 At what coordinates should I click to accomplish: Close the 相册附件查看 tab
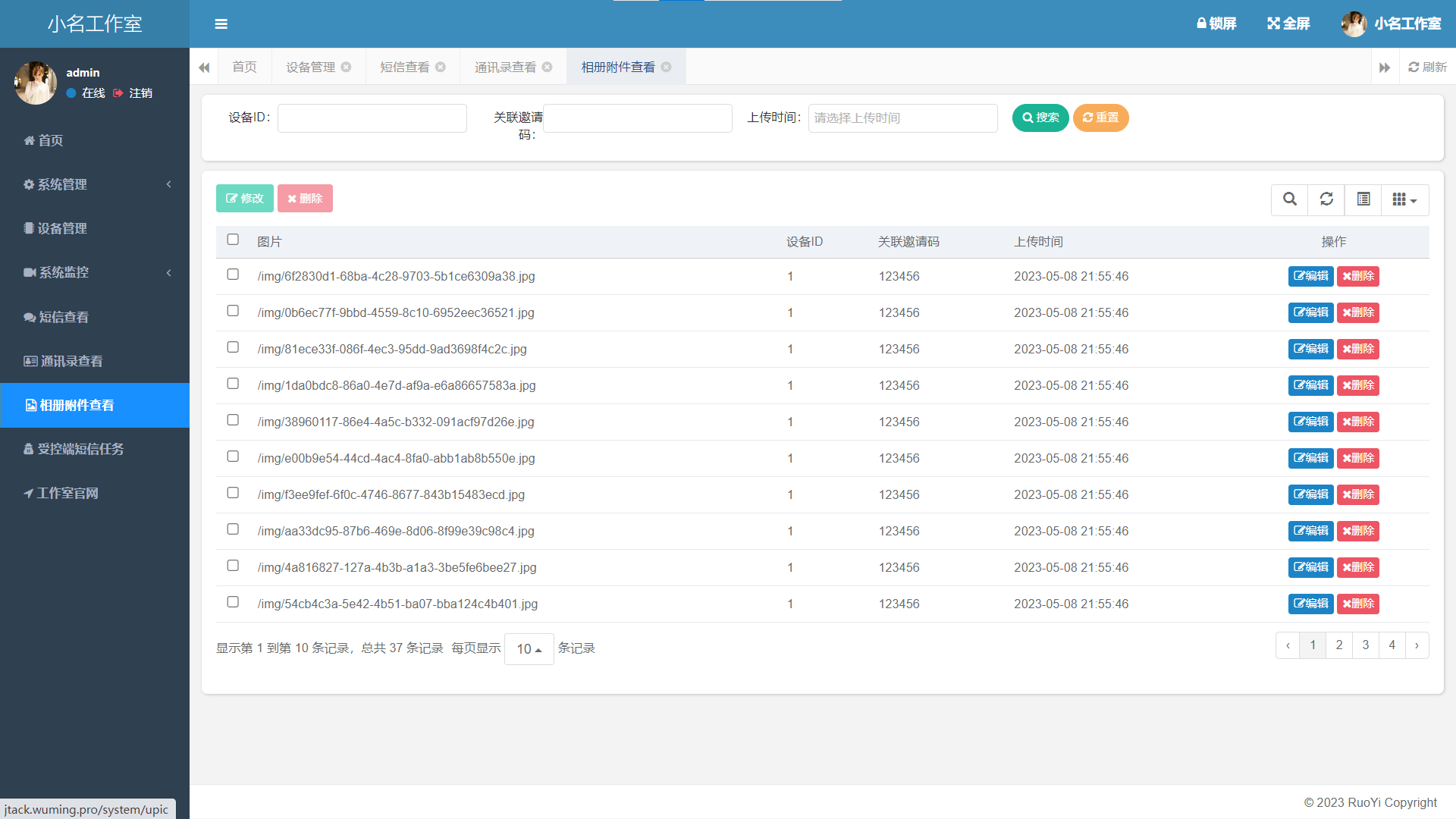tap(667, 67)
